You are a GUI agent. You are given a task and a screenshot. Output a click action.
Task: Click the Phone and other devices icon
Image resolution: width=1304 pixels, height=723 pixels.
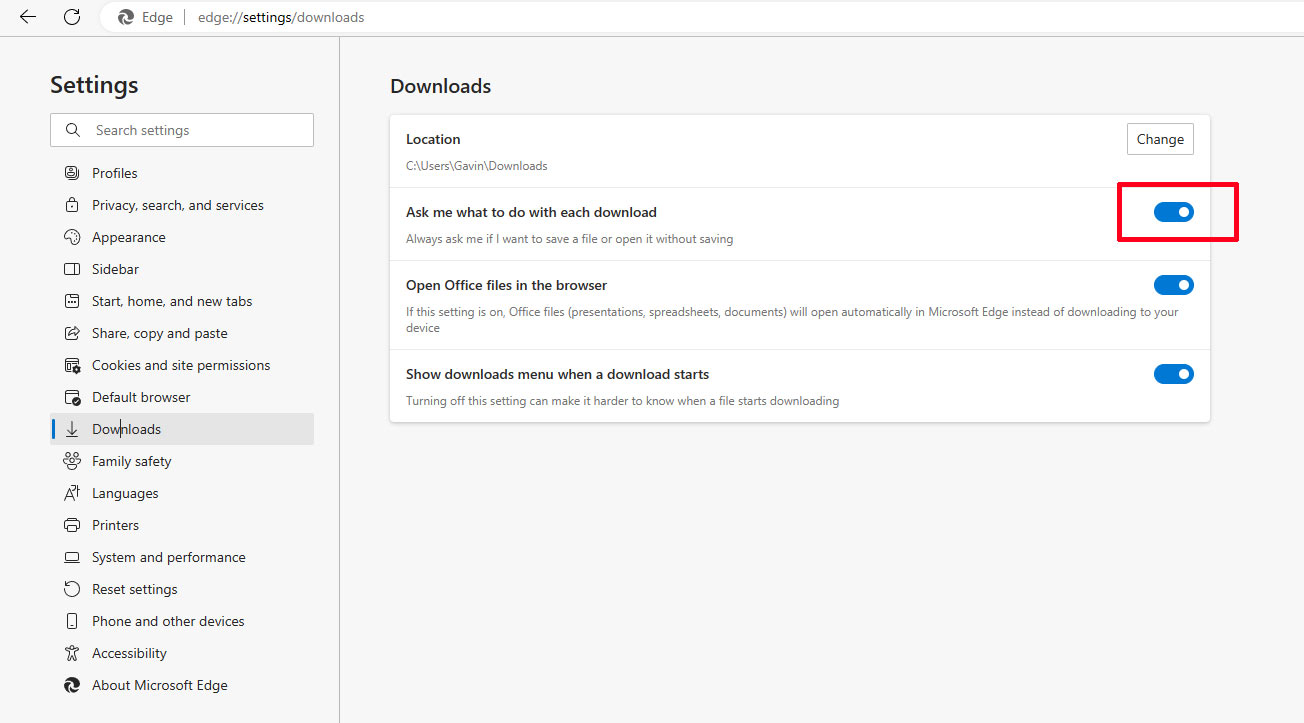click(72, 621)
